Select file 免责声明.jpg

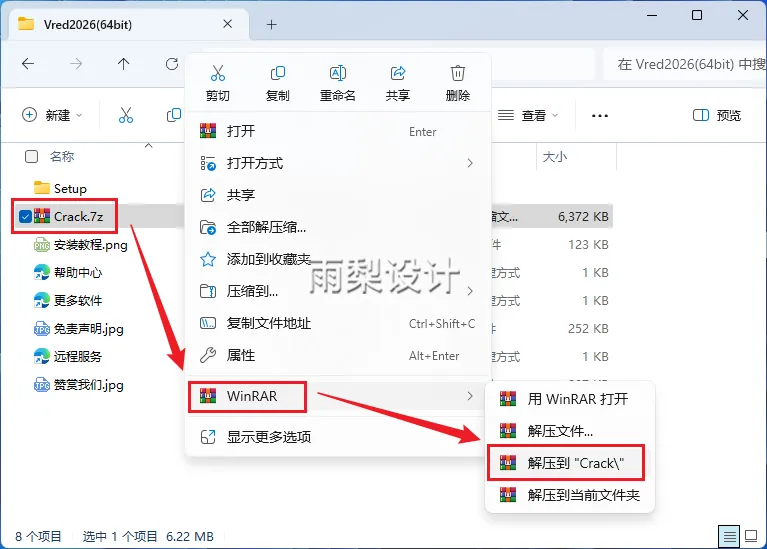79,328
